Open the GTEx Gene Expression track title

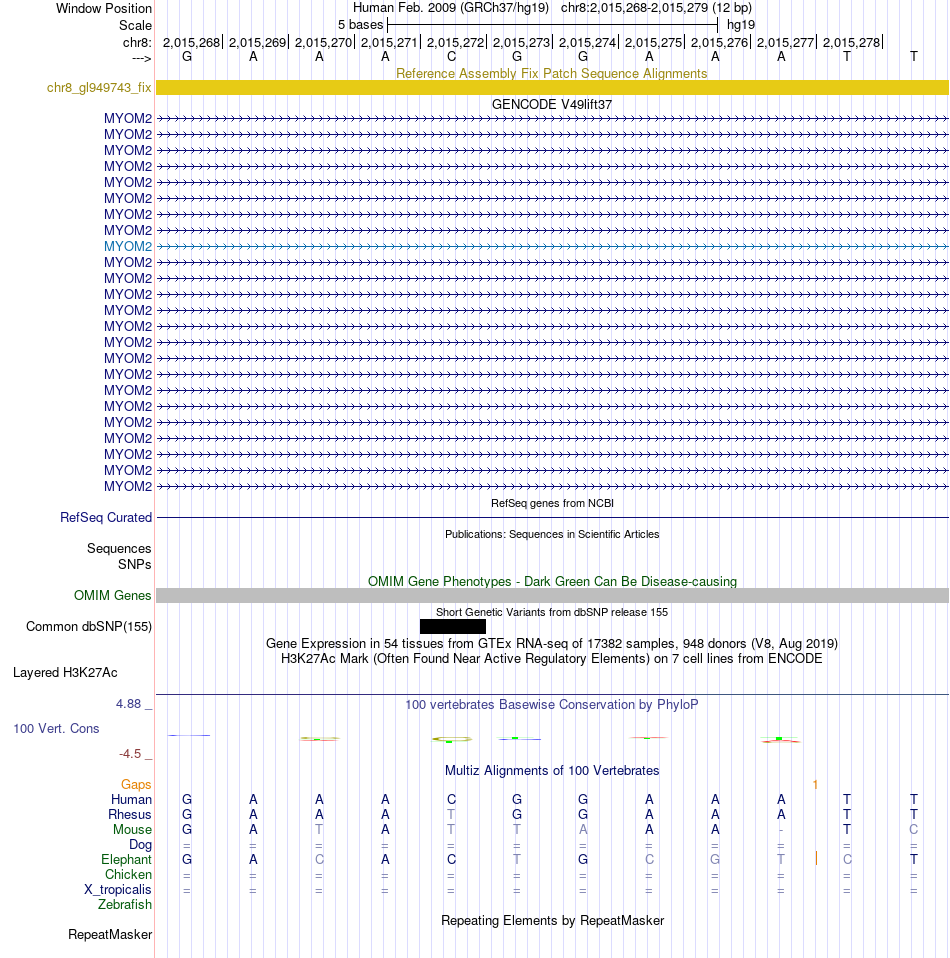pyautogui.click(x=552, y=643)
